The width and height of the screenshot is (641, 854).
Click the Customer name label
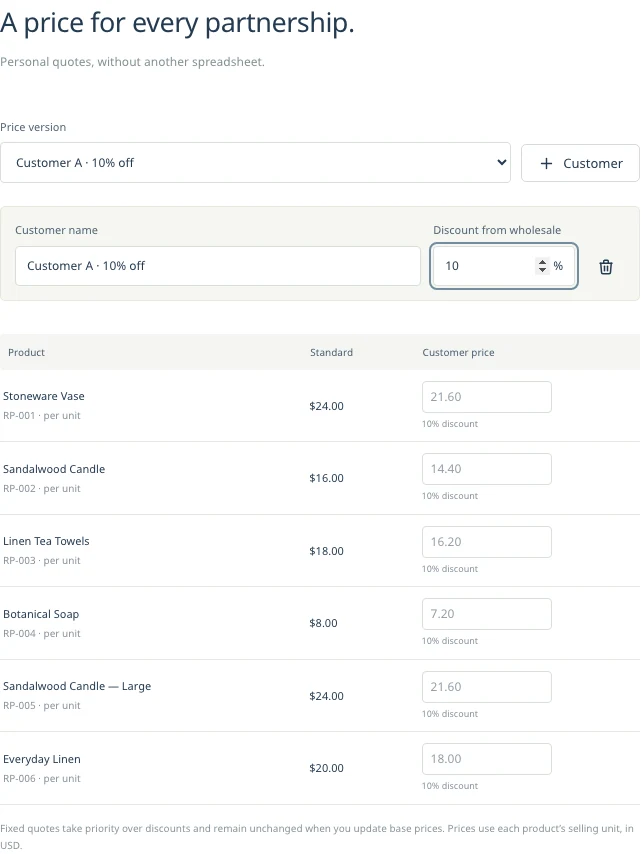pyautogui.click(x=56, y=230)
